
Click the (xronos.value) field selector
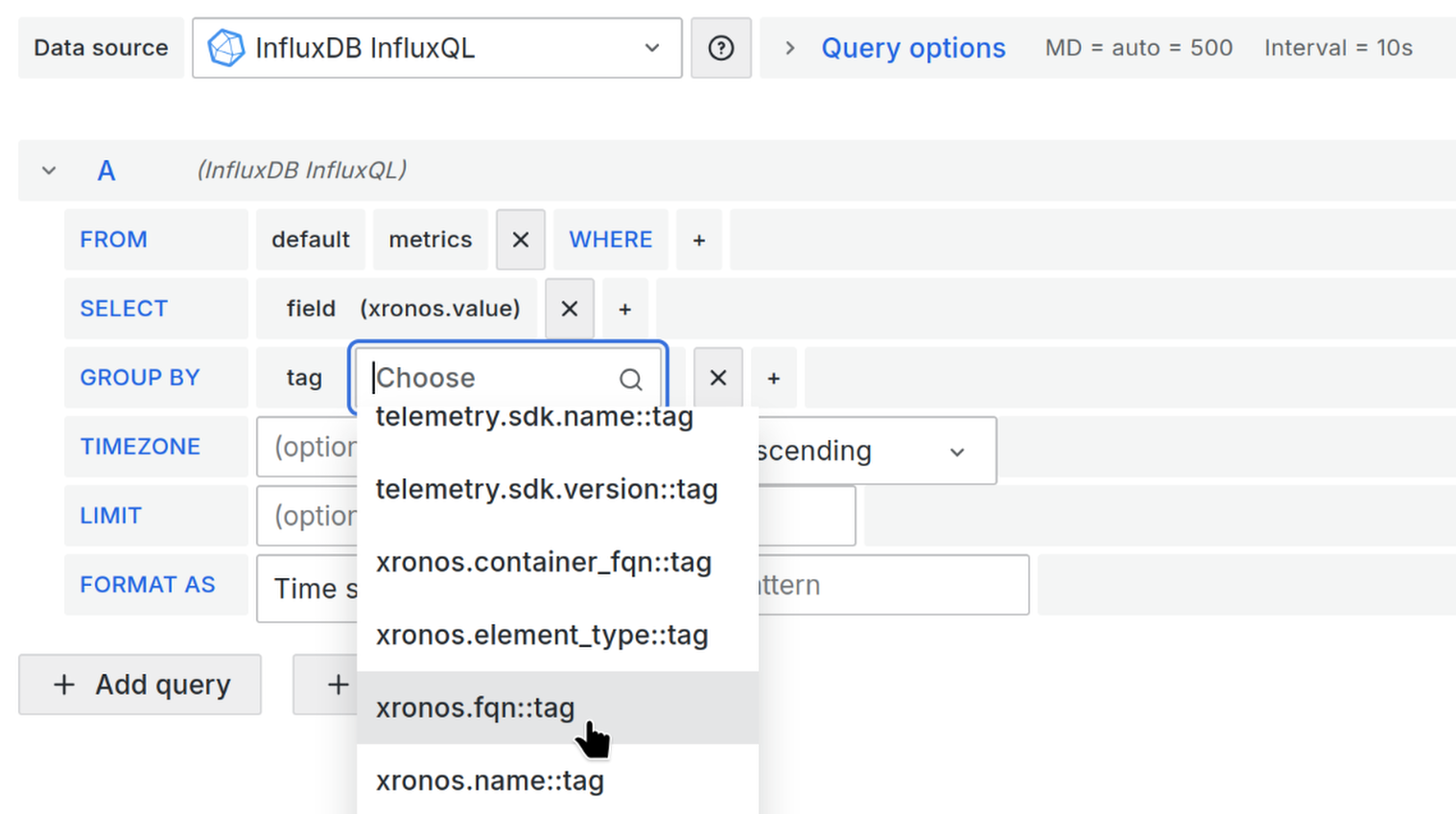point(440,309)
